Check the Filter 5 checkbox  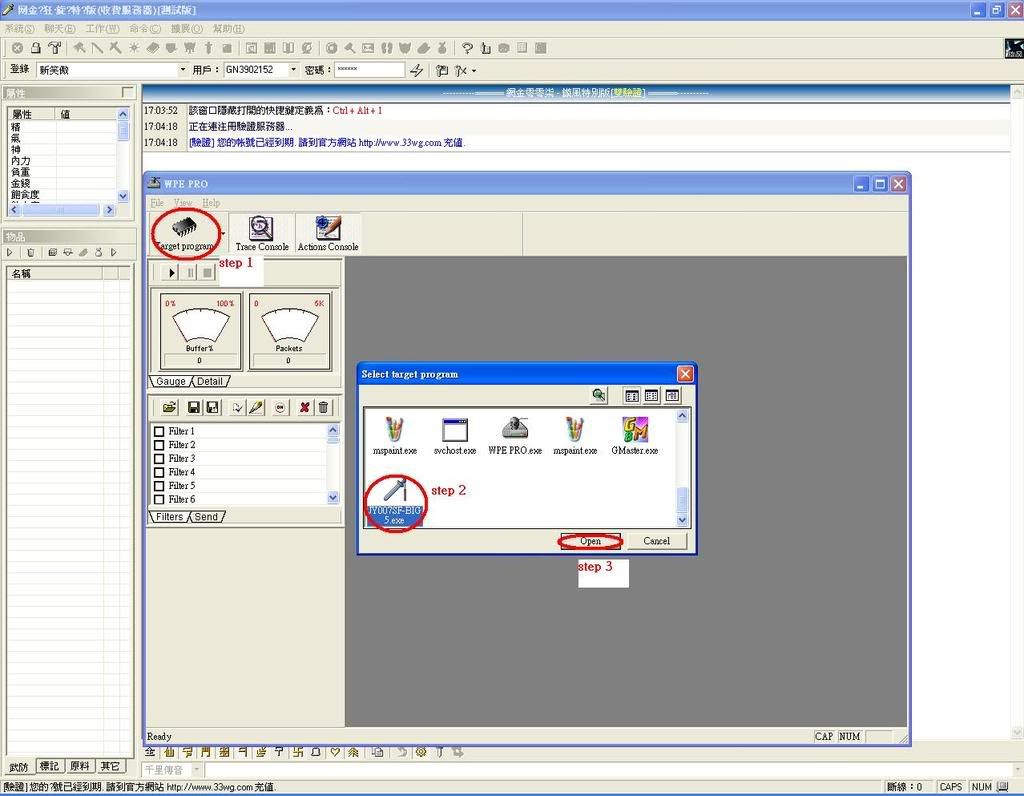(159, 486)
